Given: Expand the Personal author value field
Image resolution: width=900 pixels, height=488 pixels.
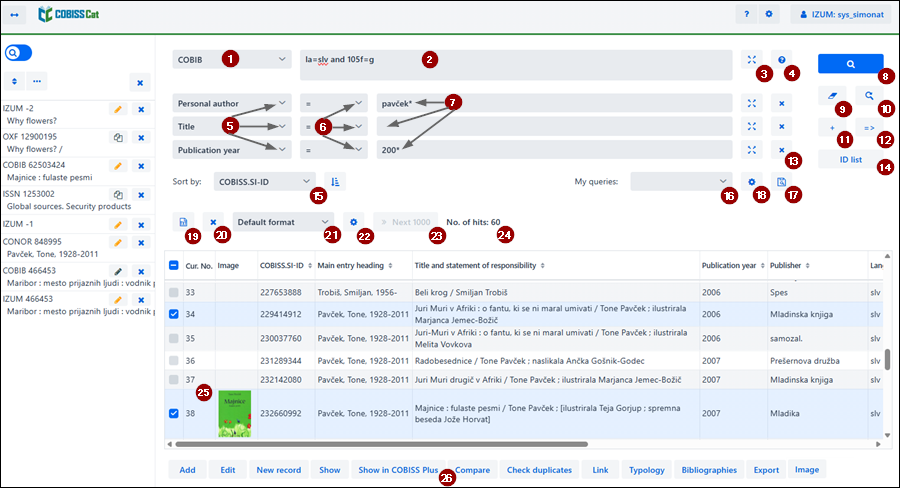Looking at the screenshot, I should (751, 103).
